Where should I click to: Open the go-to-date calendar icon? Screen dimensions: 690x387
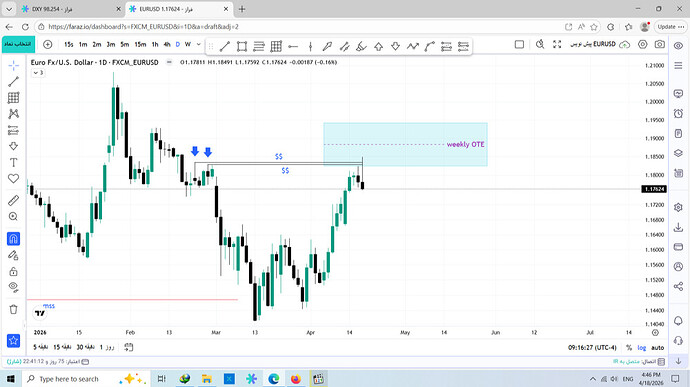pyautogui.click(x=128, y=347)
